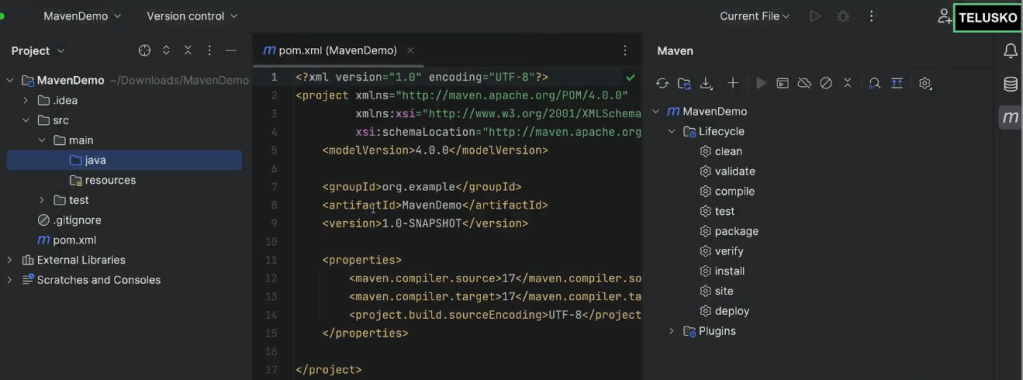Viewport: 1023px width, 380px height.
Task: Click the closing </project> tag line
Action: pos(329,370)
